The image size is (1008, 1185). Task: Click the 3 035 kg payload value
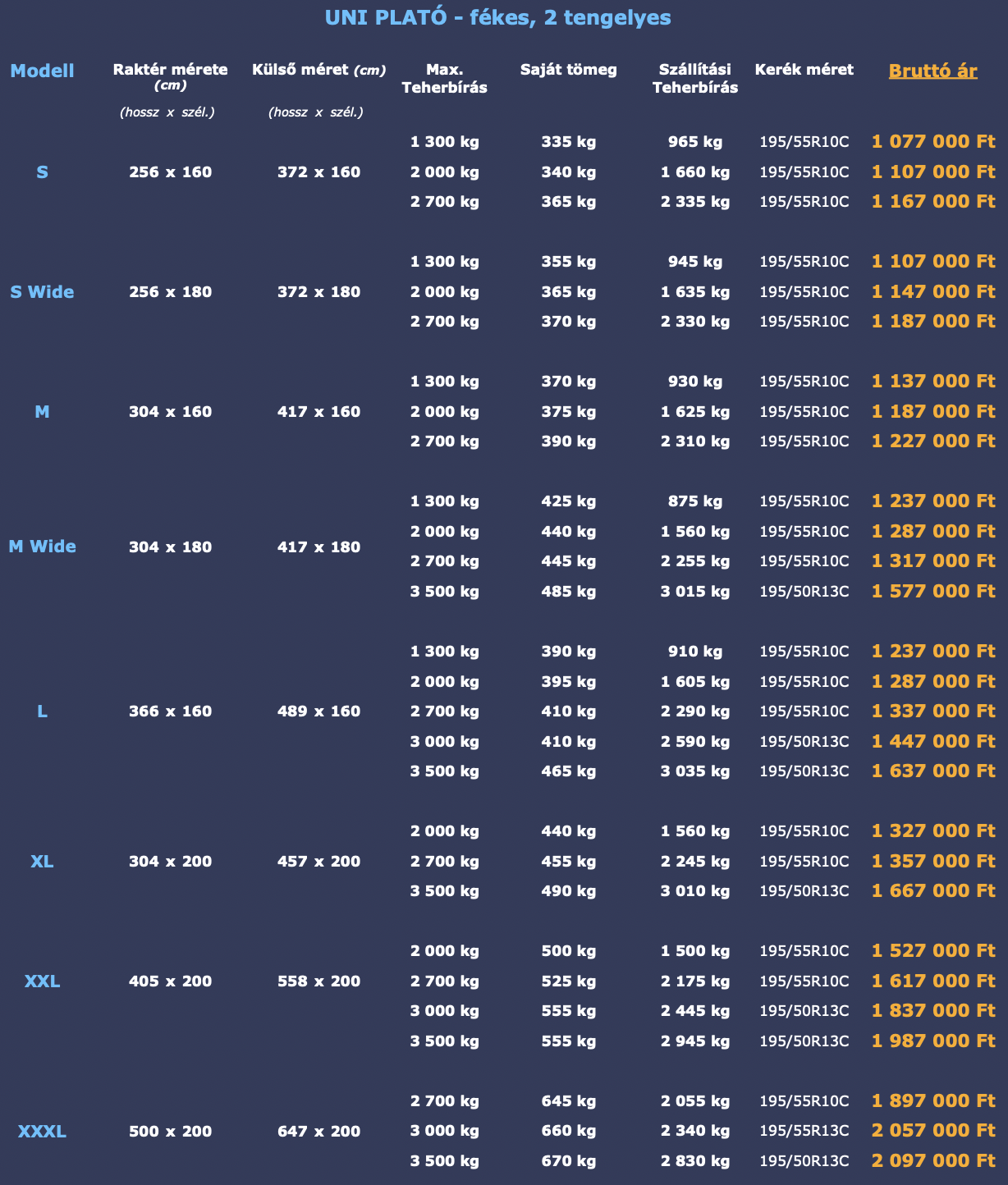[694, 771]
